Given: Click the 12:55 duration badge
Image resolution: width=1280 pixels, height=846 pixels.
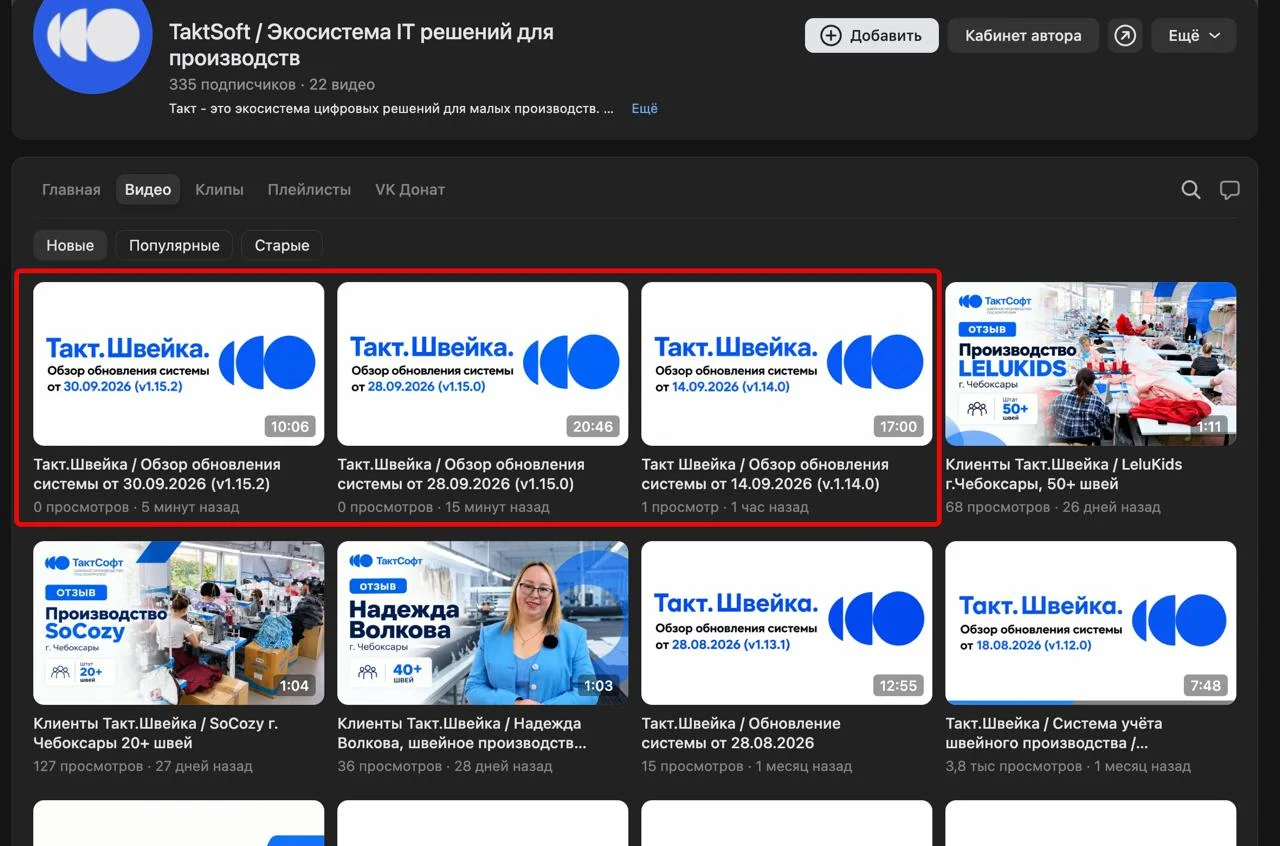Looking at the screenshot, I should click(898, 685).
